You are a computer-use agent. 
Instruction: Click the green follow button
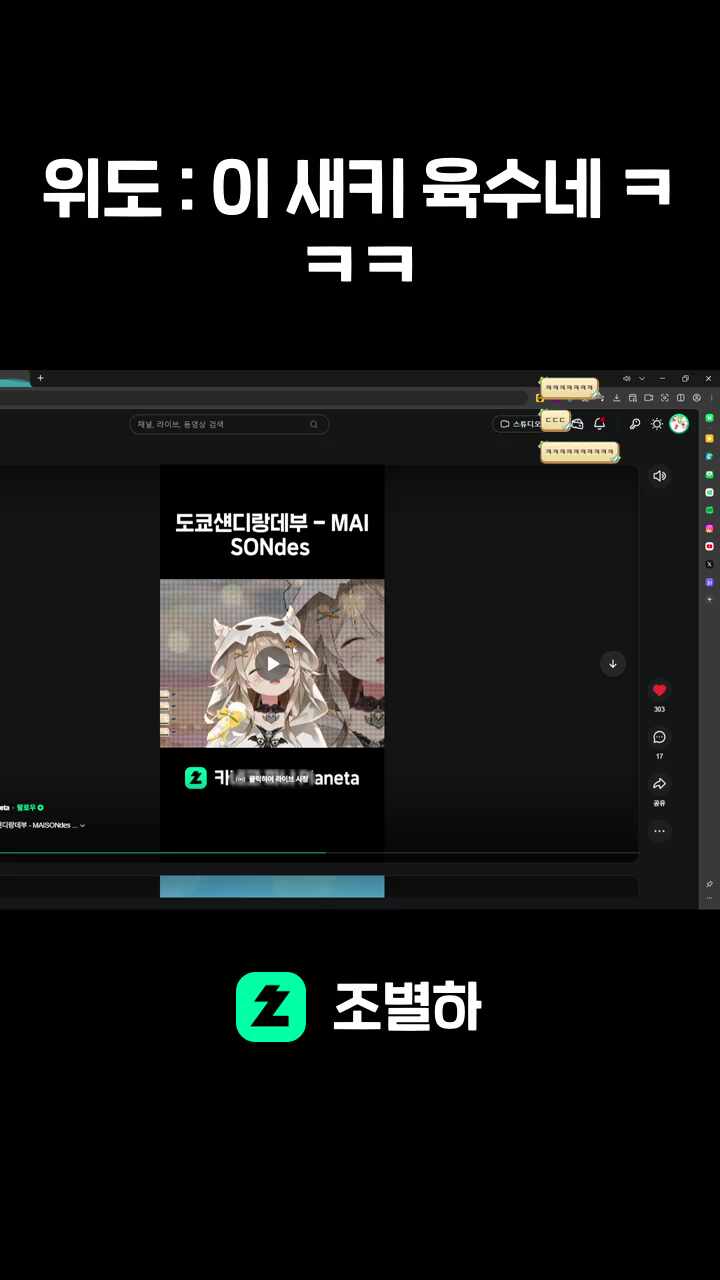point(30,807)
